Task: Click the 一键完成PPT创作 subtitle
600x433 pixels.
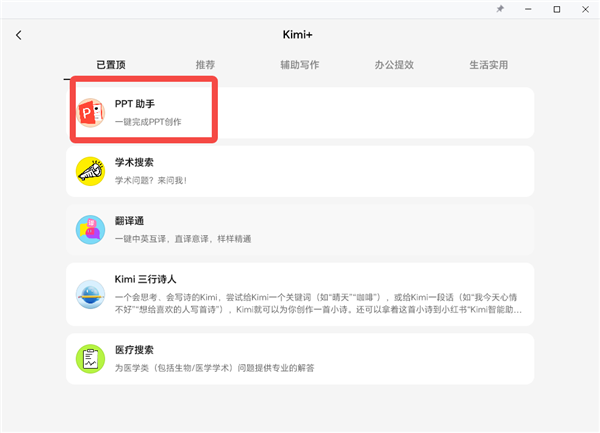Action: pyautogui.click(x=149, y=122)
